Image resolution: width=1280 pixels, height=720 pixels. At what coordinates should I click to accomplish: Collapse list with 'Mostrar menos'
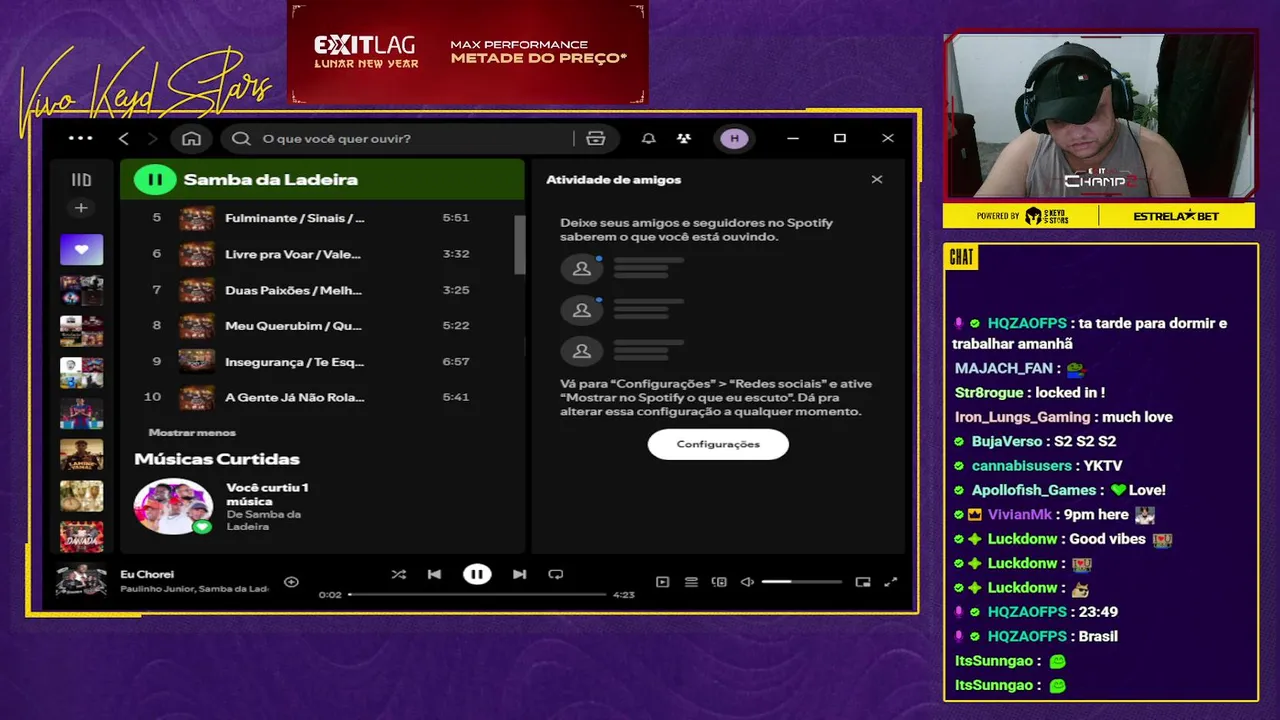click(192, 433)
